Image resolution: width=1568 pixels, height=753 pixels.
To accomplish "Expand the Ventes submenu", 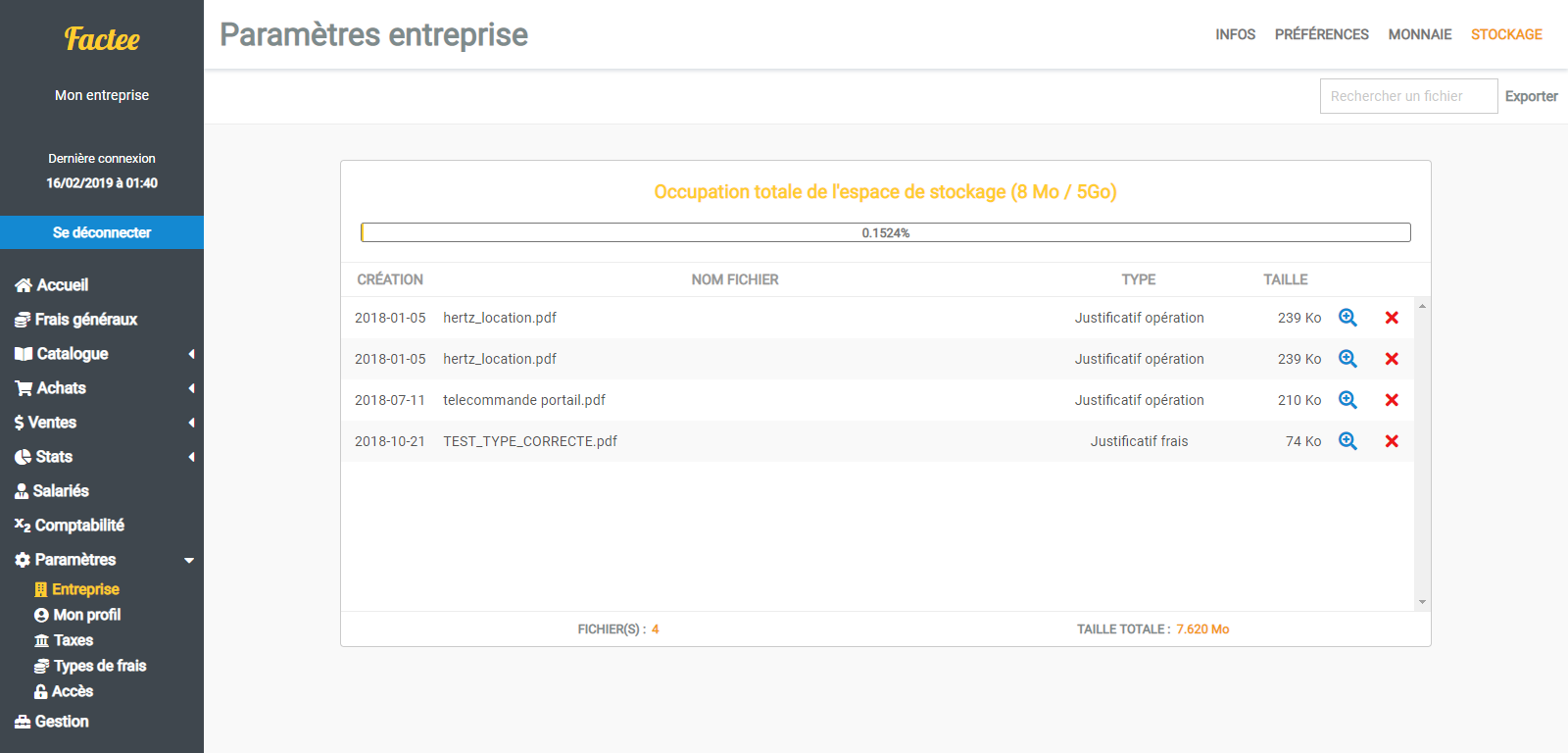I will point(191,423).
